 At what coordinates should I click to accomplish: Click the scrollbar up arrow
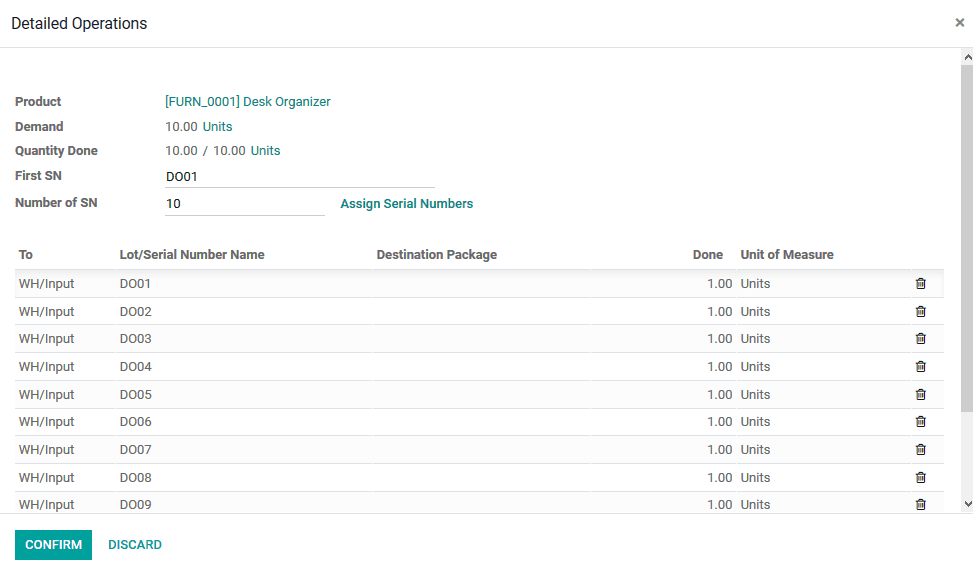(x=967, y=57)
